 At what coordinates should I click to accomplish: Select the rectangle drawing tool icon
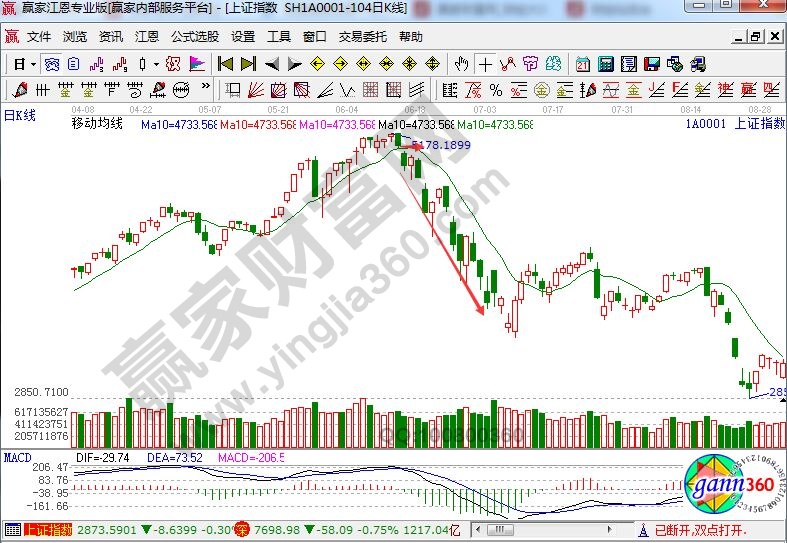tap(232, 90)
